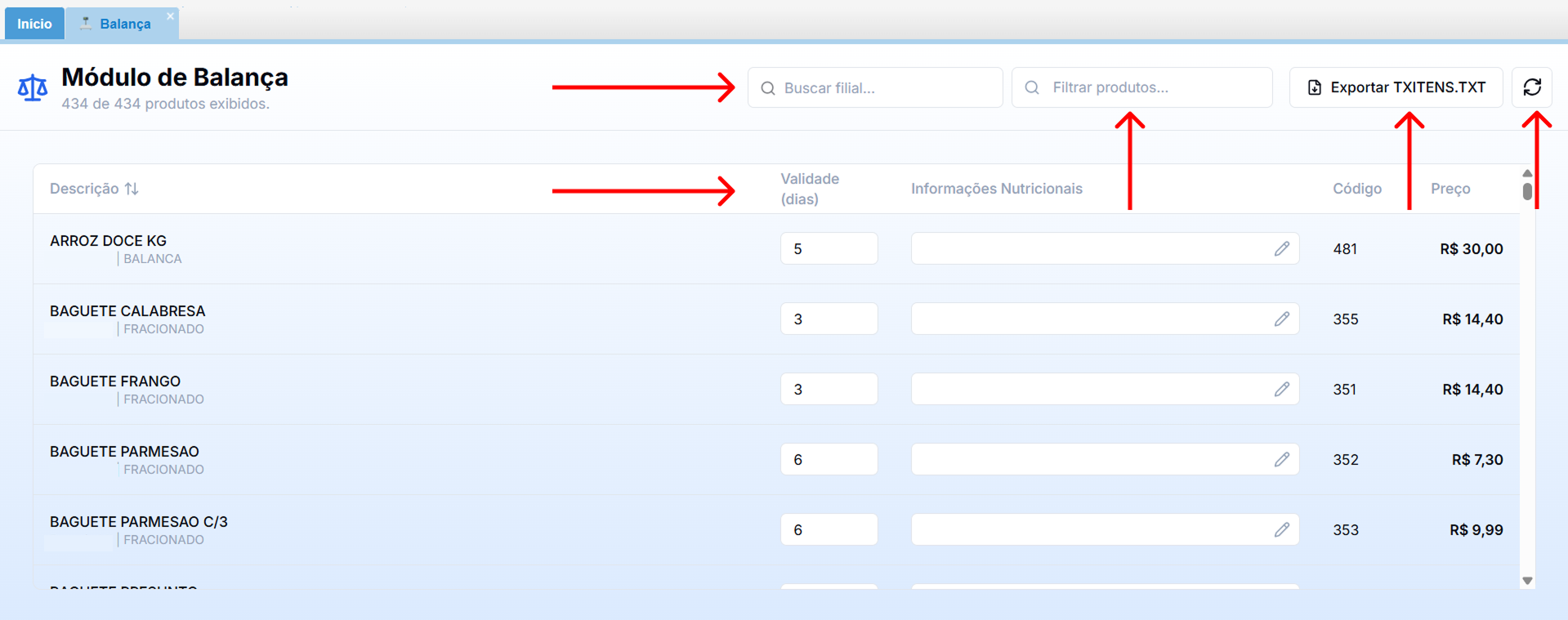Click edit pencil for BAGUETE PARMESAO C/3

point(1281,530)
